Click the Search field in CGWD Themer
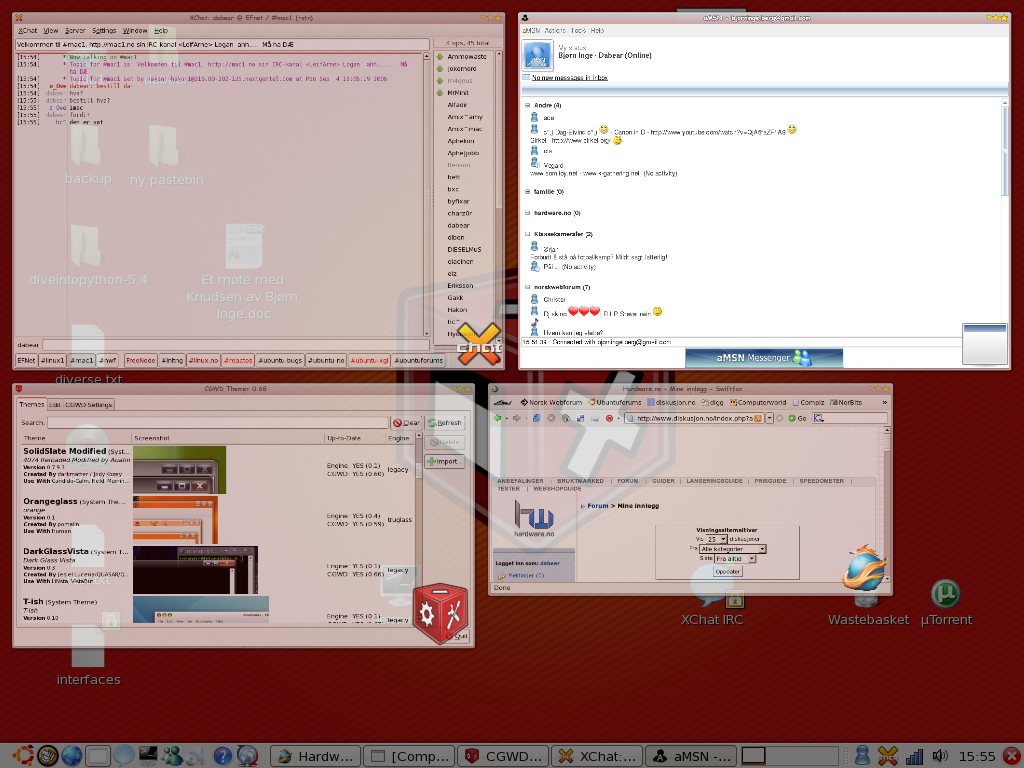Viewport: 1024px width, 768px height. [218, 423]
